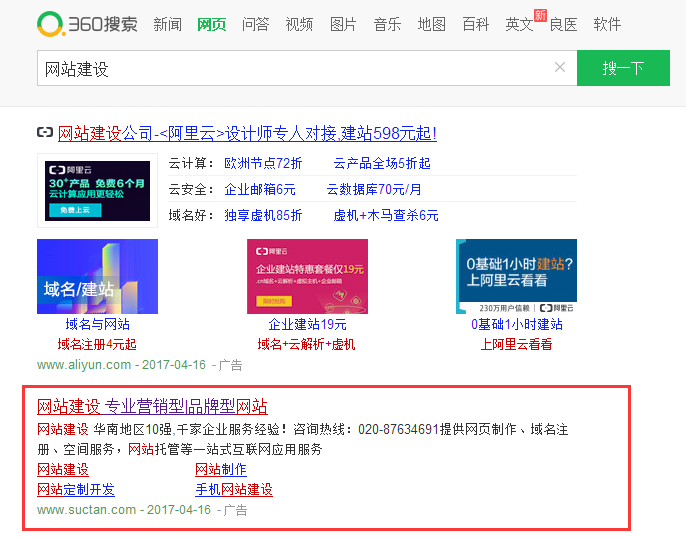
Task: Open the 网站定制开发 sublink
Action: 76,490
